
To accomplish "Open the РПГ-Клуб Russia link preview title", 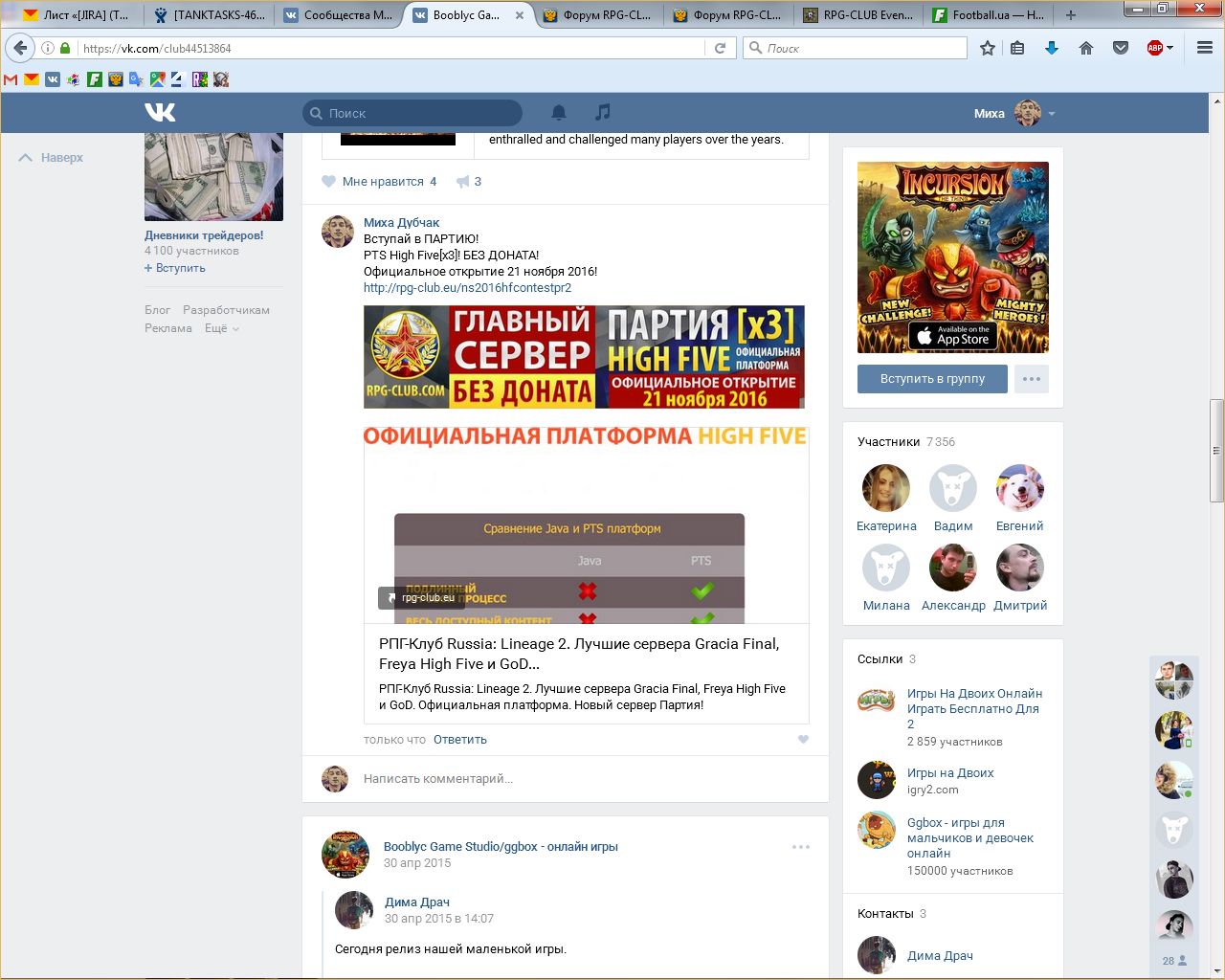I will 579,654.
